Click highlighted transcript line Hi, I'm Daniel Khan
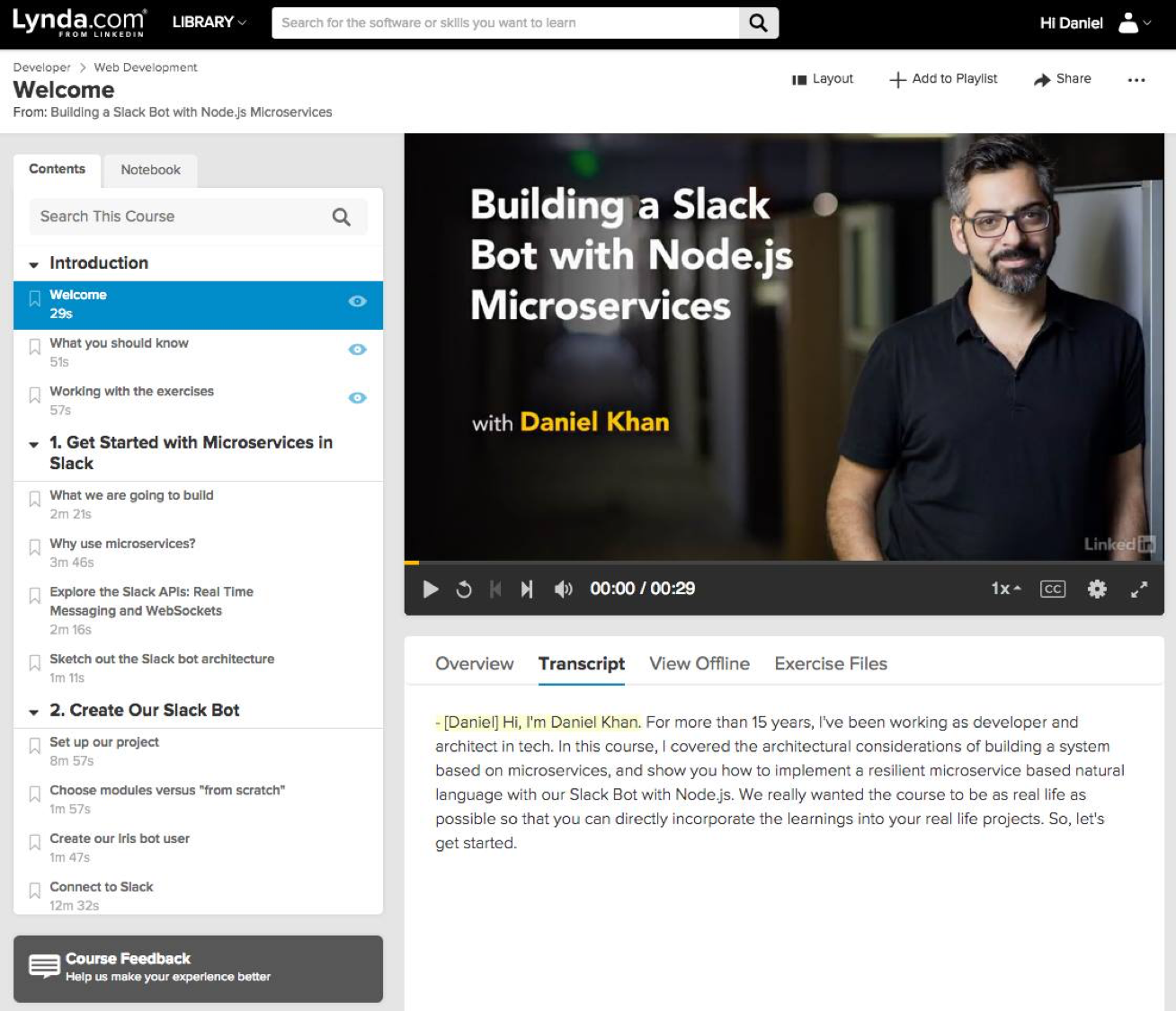1176x1011 pixels. click(x=538, y=723)
